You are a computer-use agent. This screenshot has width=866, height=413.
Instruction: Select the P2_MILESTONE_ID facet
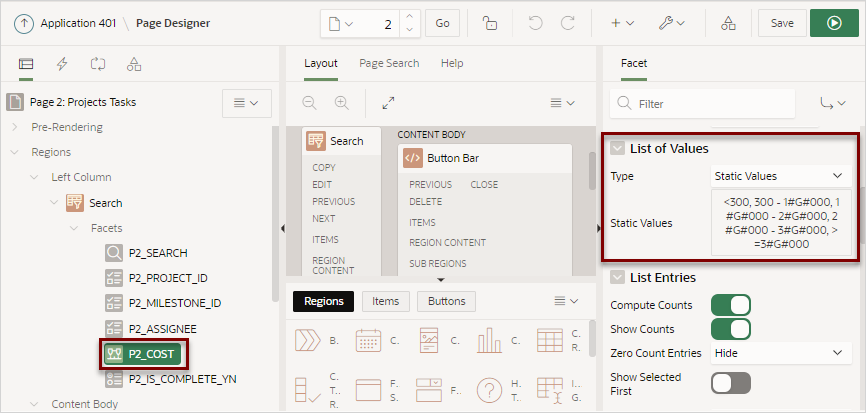[x=163, y=303]
